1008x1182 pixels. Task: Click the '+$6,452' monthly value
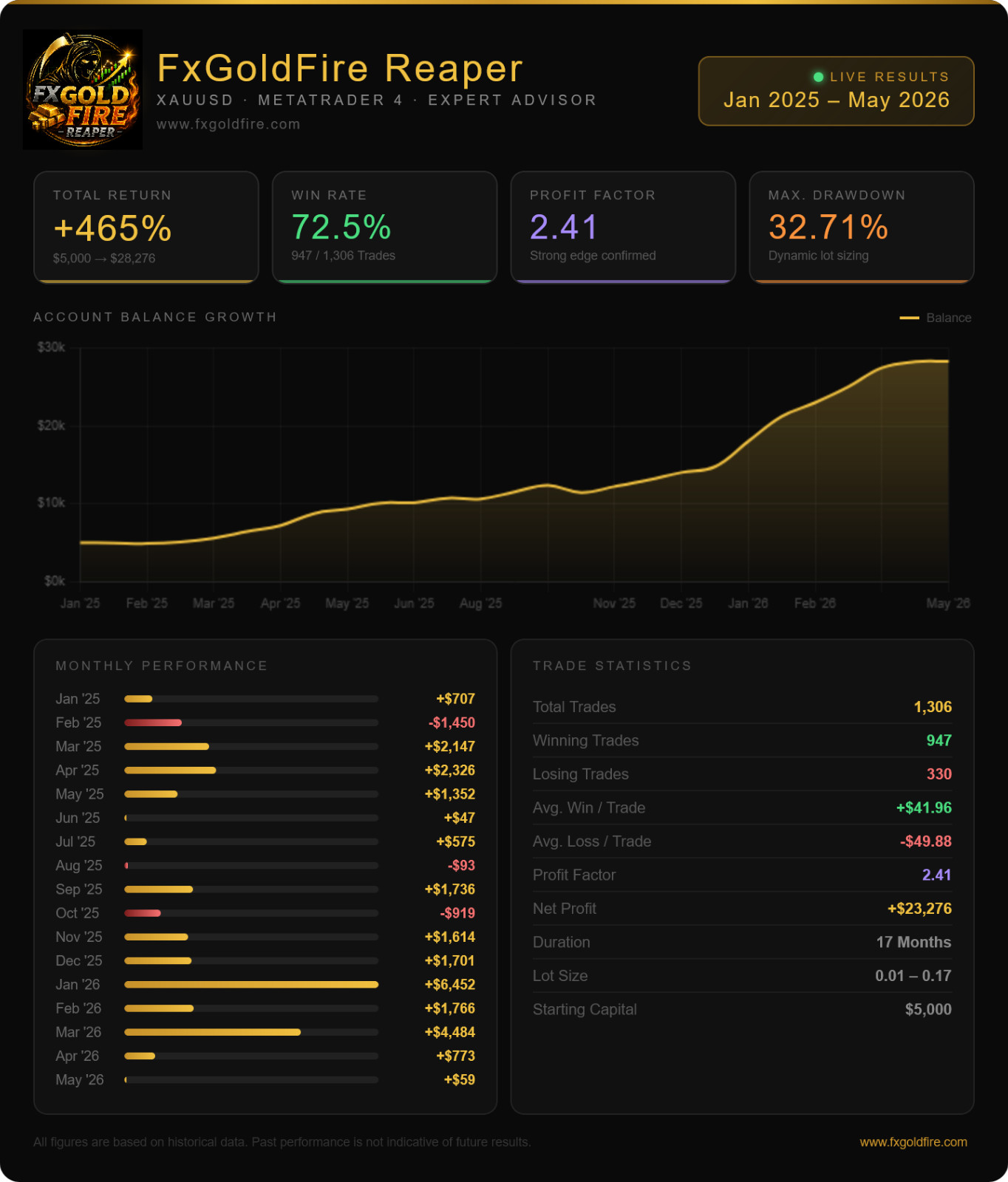point(449,985)
